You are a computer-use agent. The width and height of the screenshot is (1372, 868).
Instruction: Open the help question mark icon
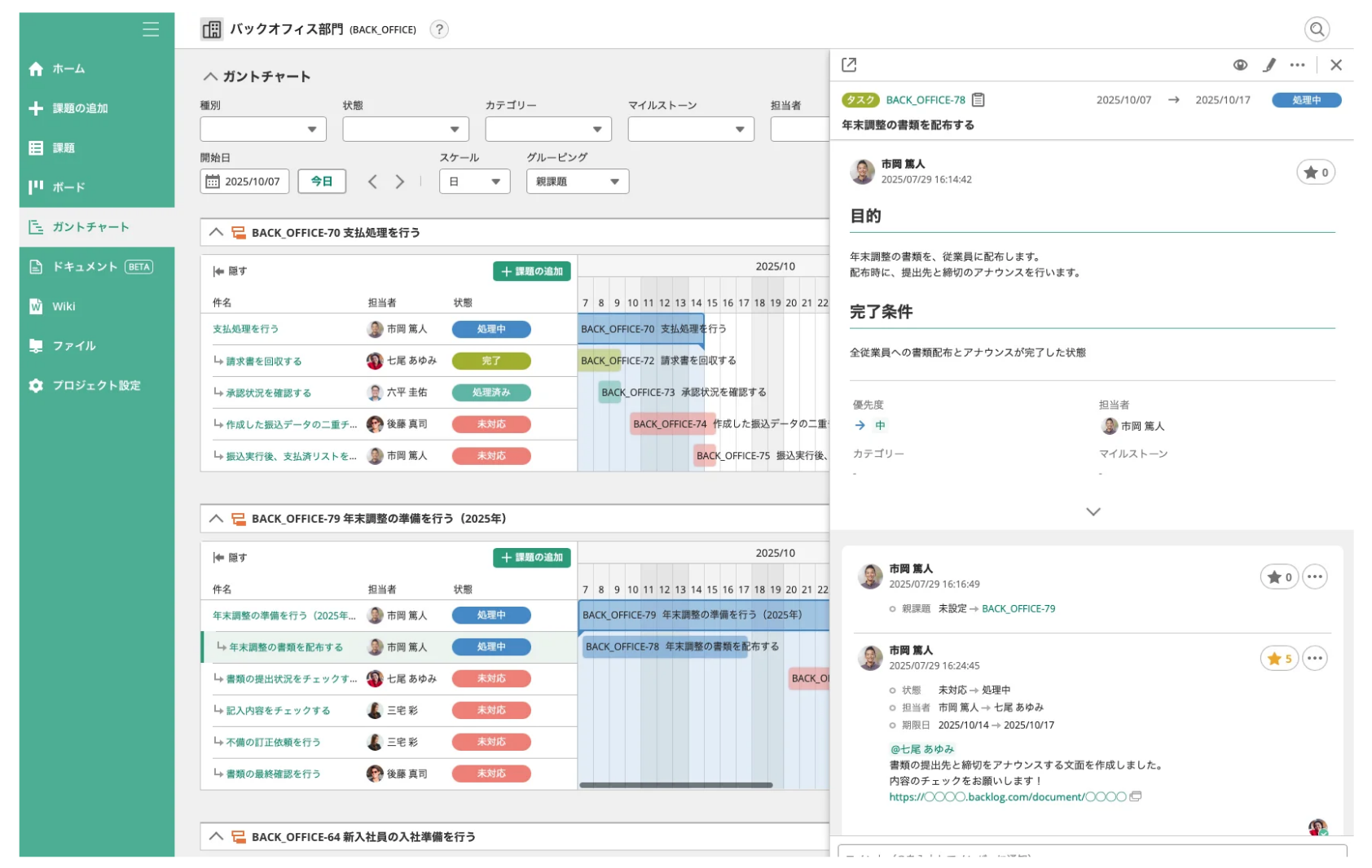pos(439,30)
